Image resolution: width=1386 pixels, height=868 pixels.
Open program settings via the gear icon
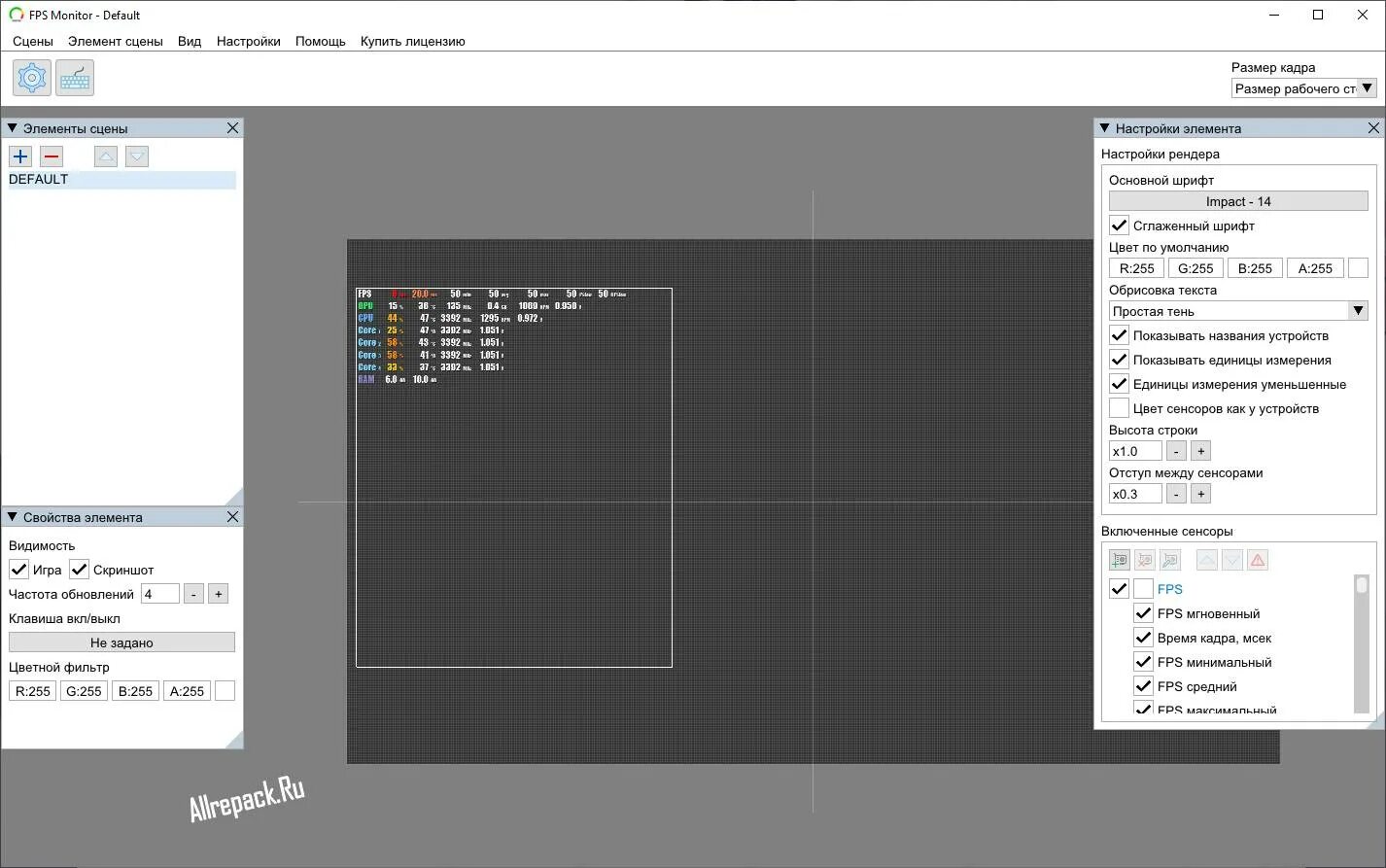point(32,78)
